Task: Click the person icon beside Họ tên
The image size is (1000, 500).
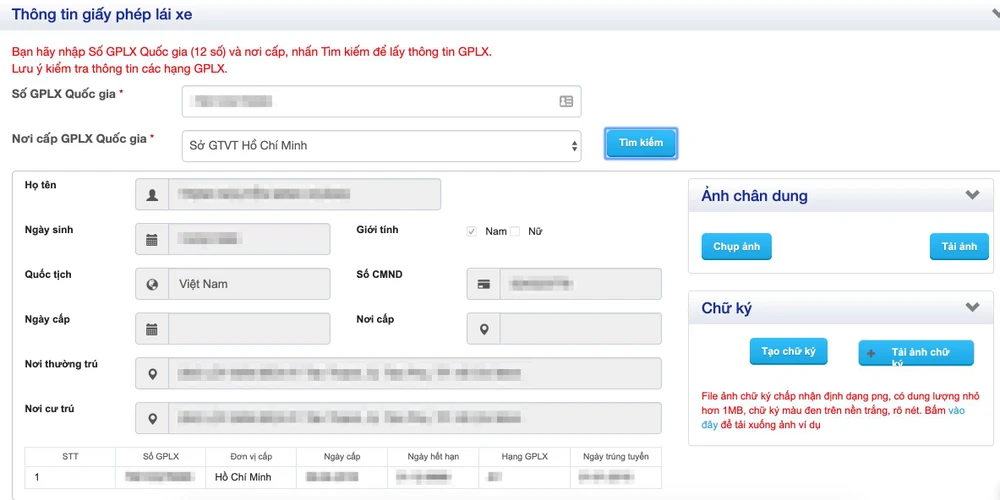Action: (152, 195)
